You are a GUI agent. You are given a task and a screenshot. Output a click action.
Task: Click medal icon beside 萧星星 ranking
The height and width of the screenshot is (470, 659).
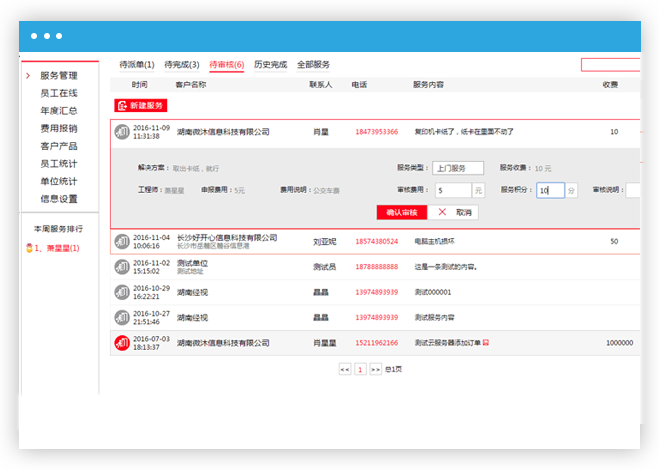click(x=29, y=248)
